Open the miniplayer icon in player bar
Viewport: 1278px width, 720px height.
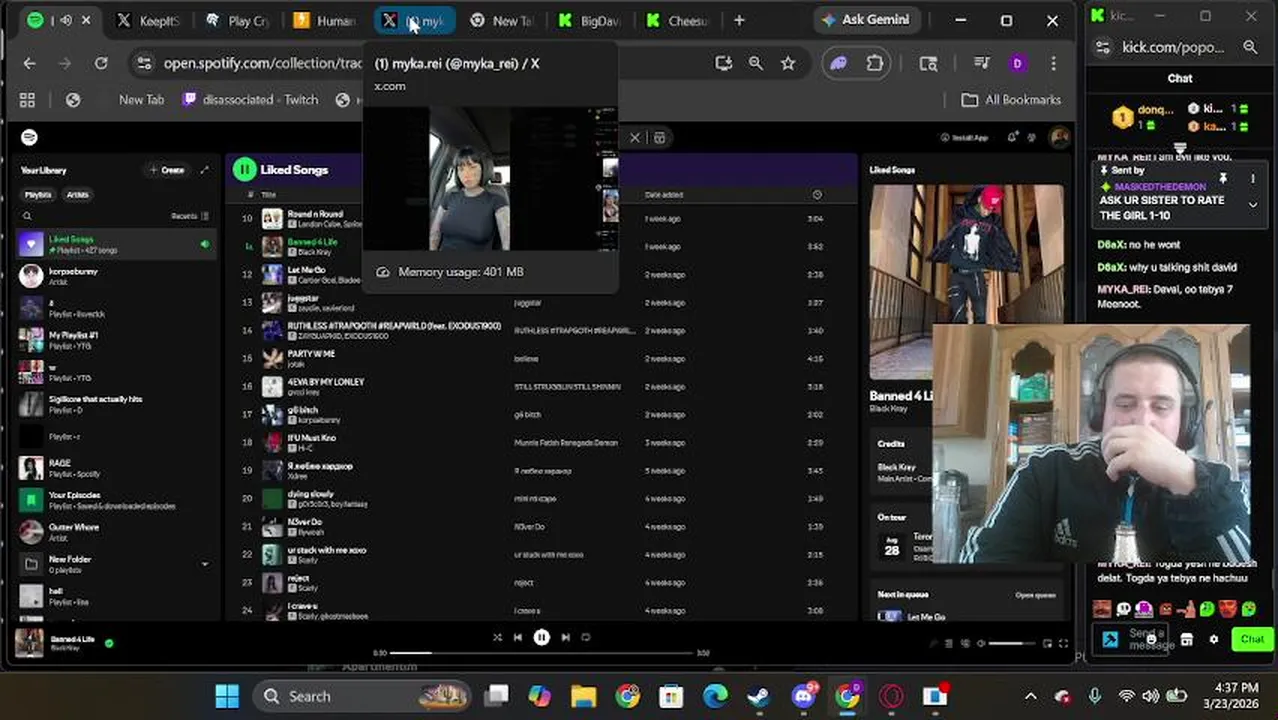[x=1046, y=644]
